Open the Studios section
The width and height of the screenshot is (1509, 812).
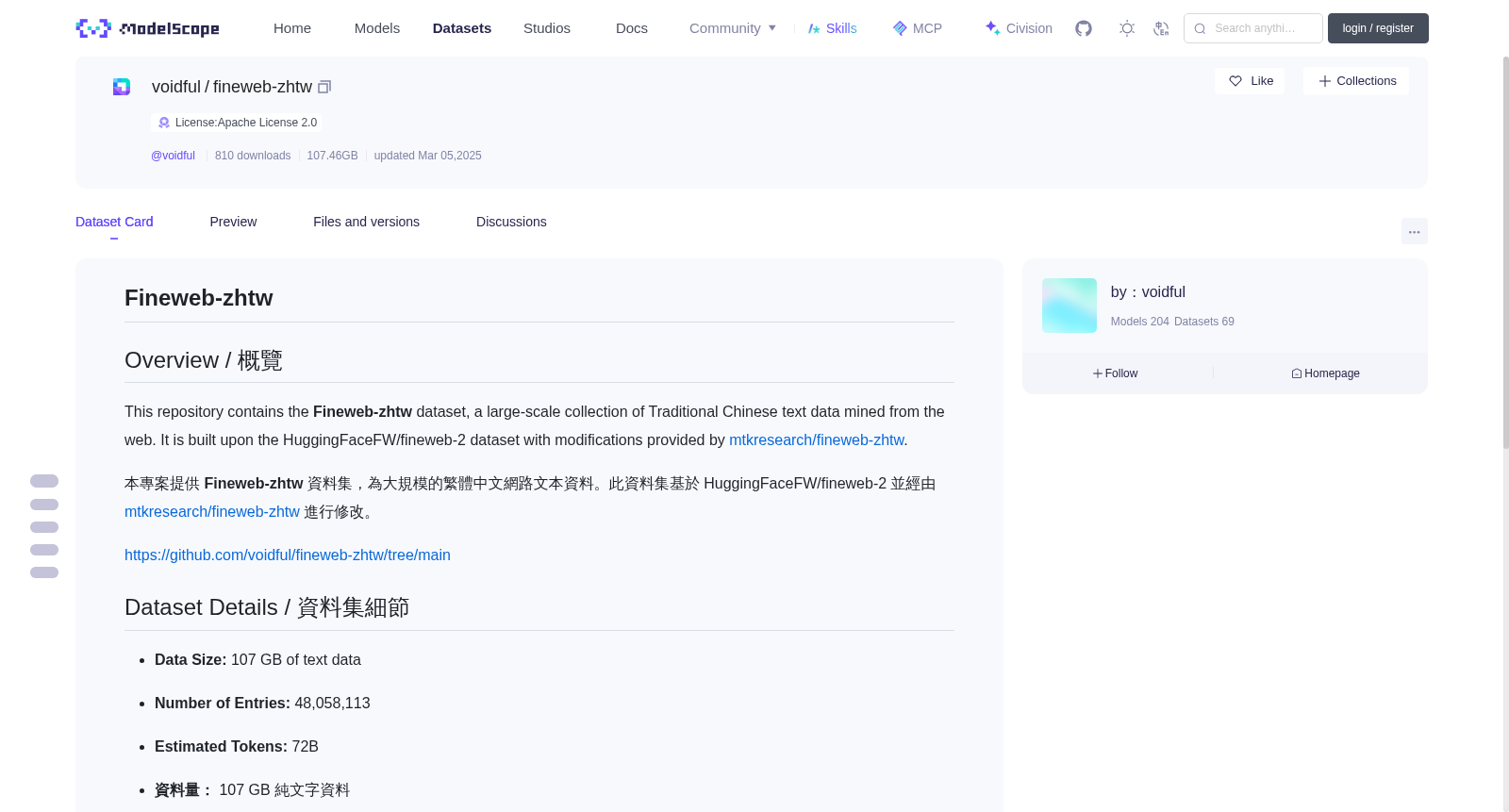click(547, 28)
